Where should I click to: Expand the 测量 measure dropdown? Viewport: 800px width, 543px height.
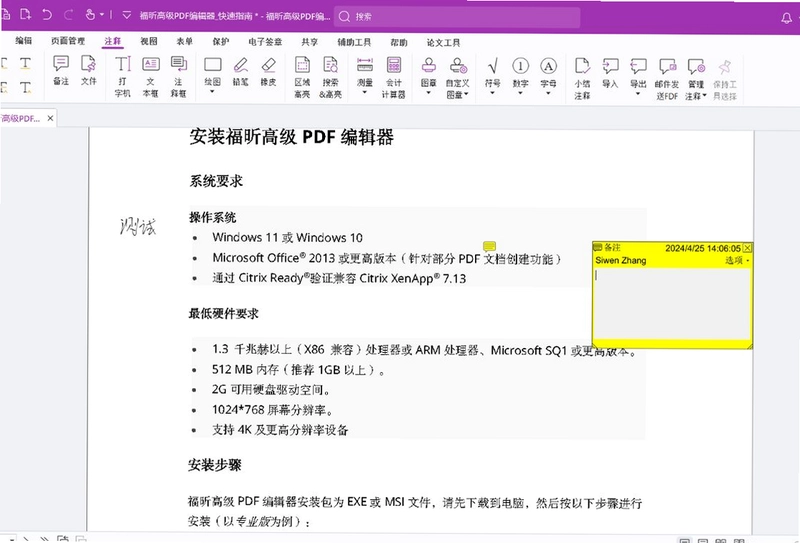(x=364, y=92)
